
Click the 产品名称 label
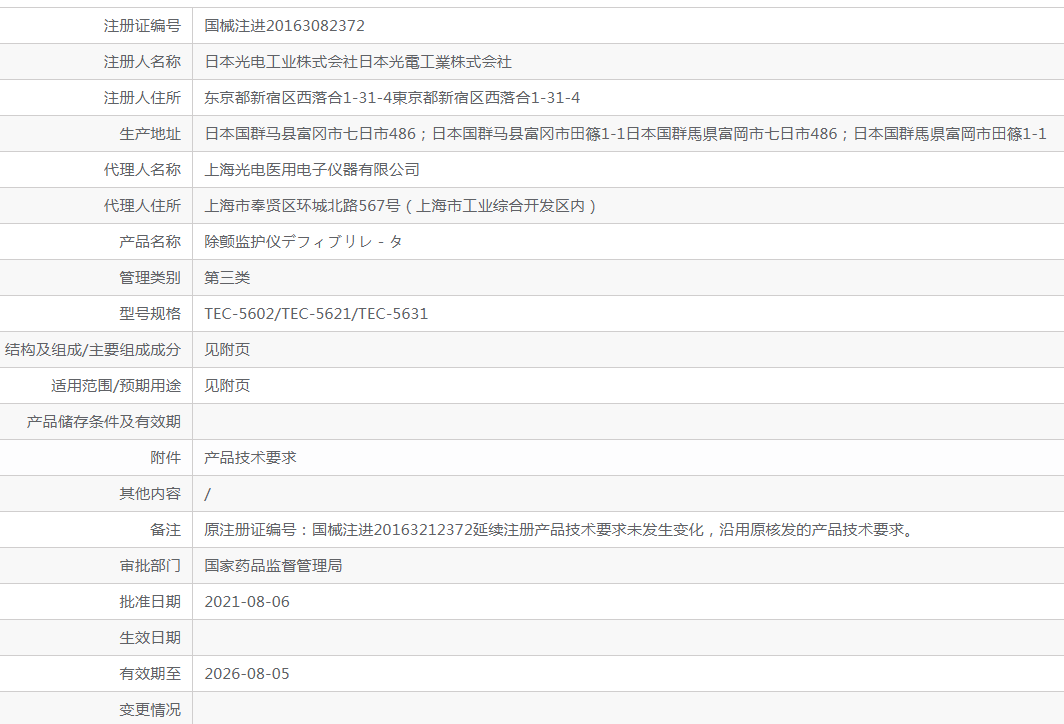150,242
